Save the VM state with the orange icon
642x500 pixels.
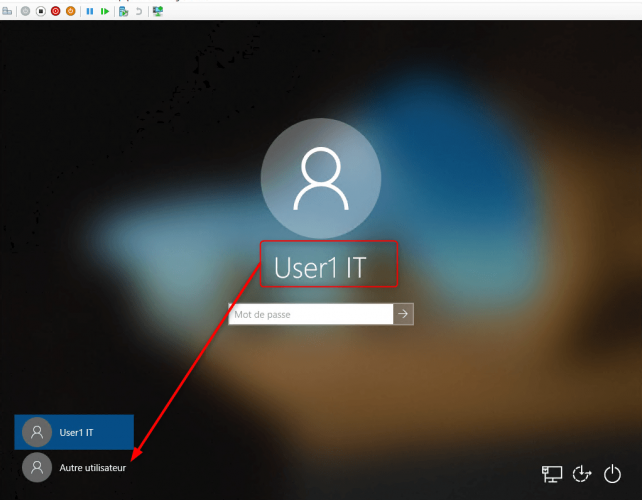(x=70, y=11)
